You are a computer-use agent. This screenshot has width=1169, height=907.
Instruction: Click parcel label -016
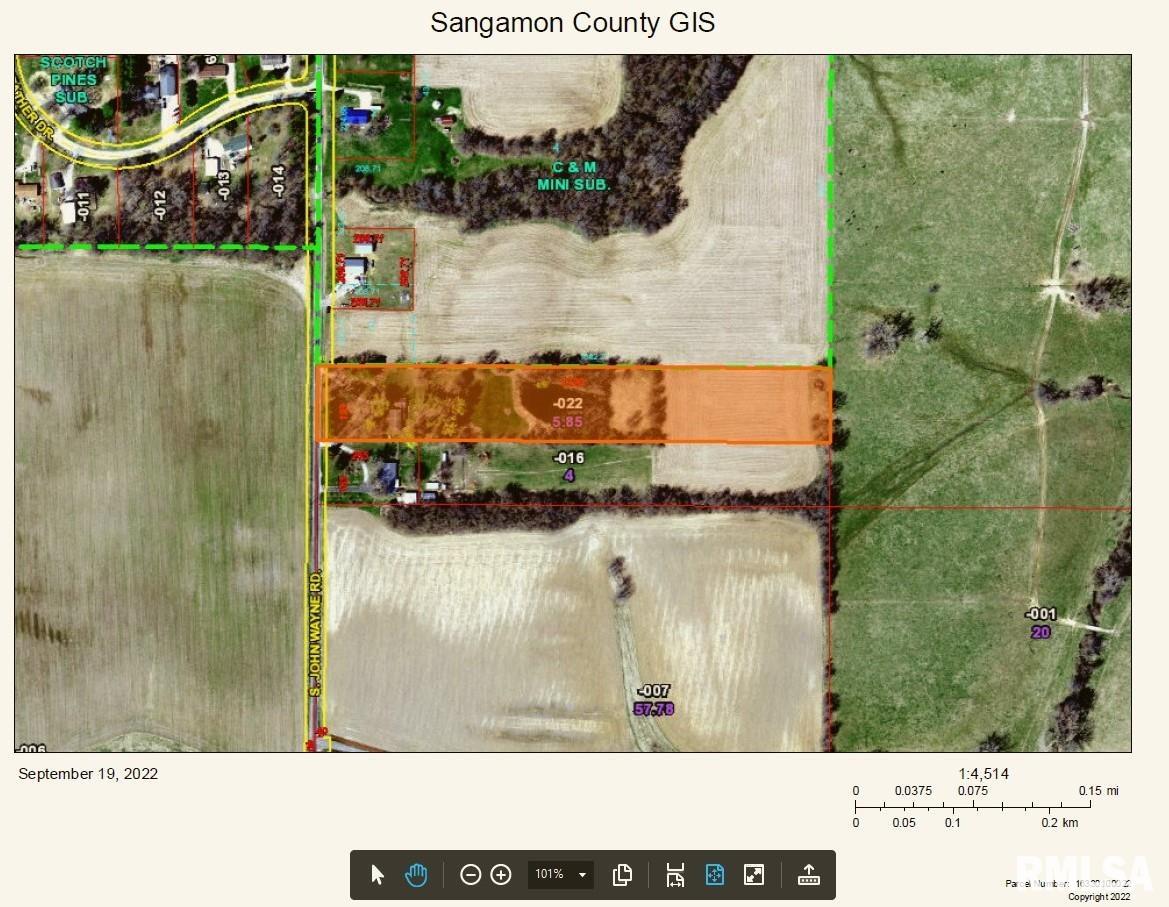click(x=568, y=458)
